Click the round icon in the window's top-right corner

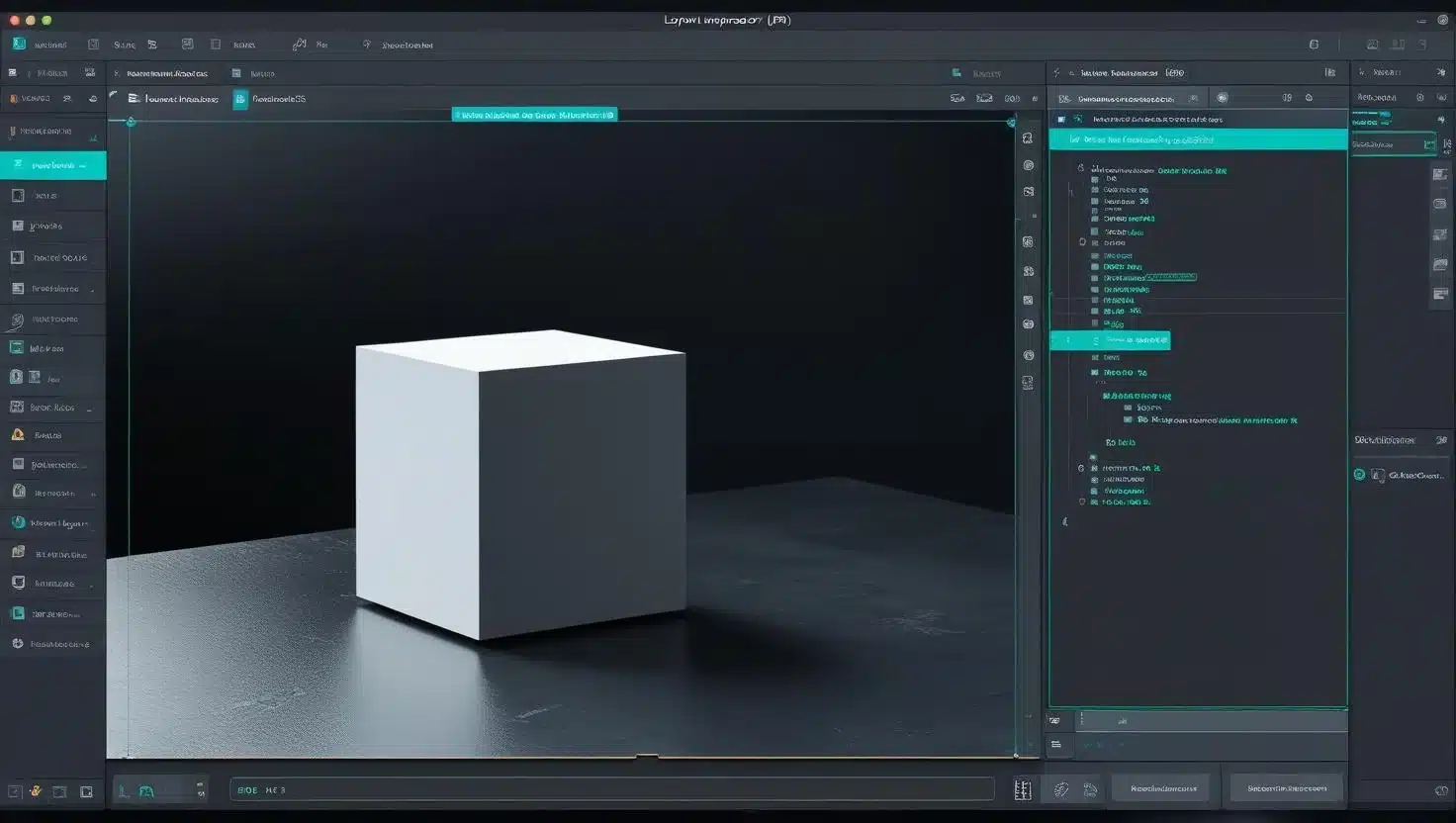(x=1443, y=20)
